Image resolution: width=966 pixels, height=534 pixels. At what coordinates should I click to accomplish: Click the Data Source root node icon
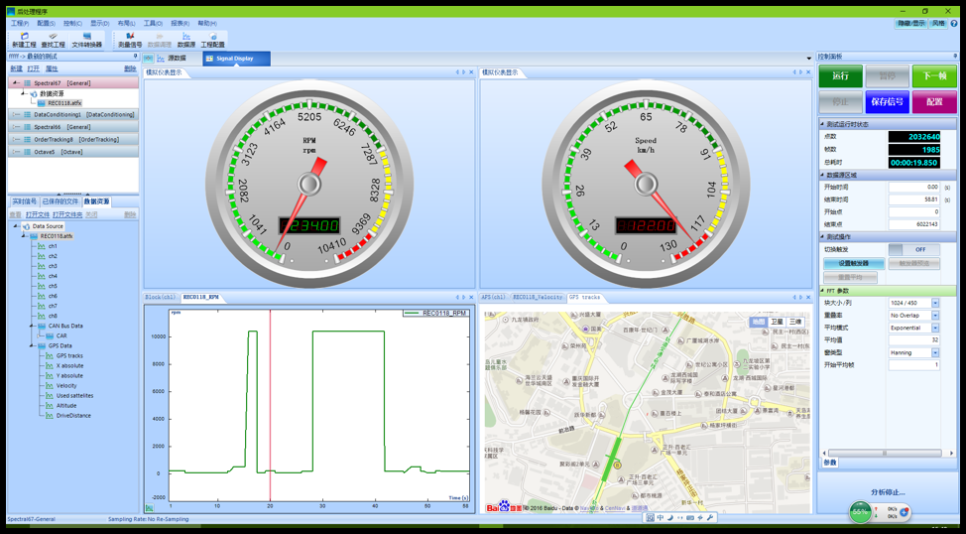coord(26,226)
